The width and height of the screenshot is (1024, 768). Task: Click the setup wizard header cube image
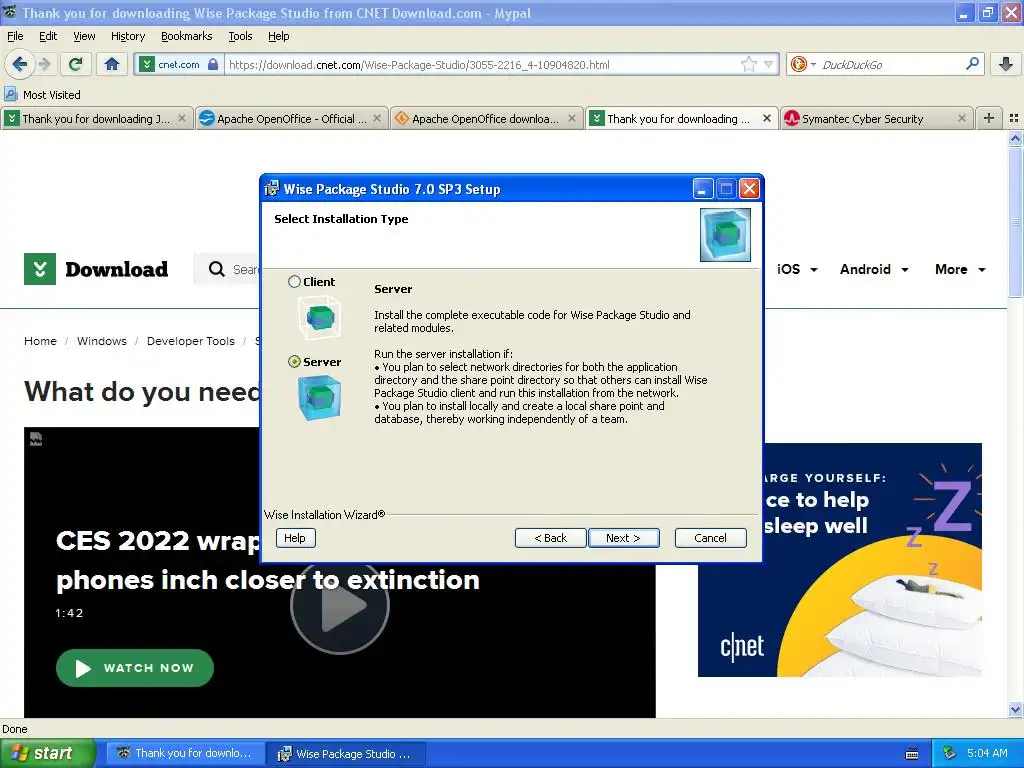pos(725,234)
